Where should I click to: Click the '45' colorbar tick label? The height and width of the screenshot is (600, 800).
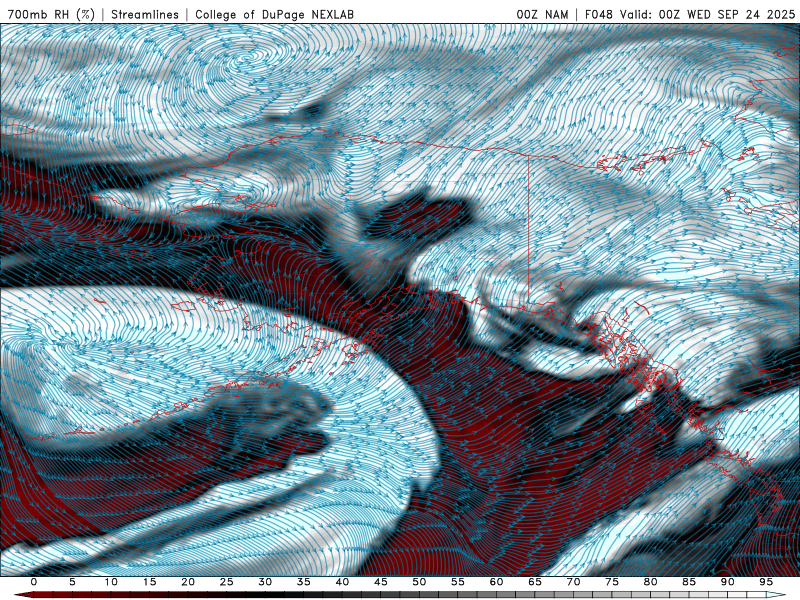[381, 582]
